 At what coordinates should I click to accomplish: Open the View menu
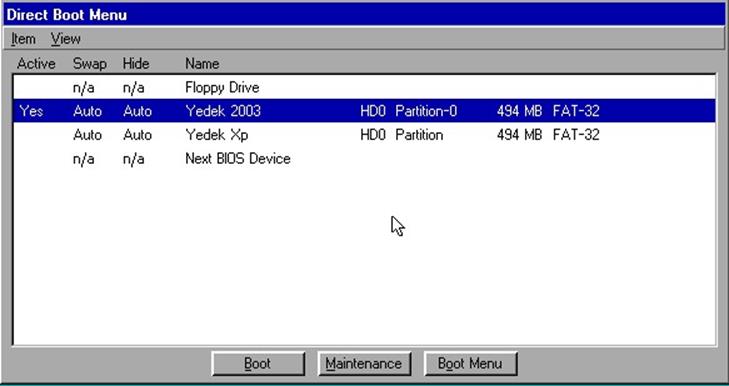[x=66, y=39]
